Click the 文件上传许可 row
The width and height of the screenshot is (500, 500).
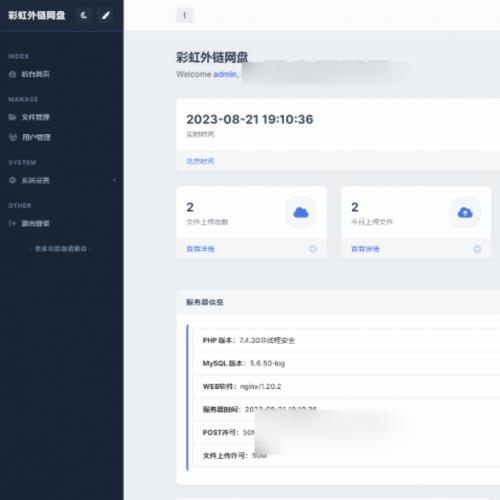(x=346, y=455)
